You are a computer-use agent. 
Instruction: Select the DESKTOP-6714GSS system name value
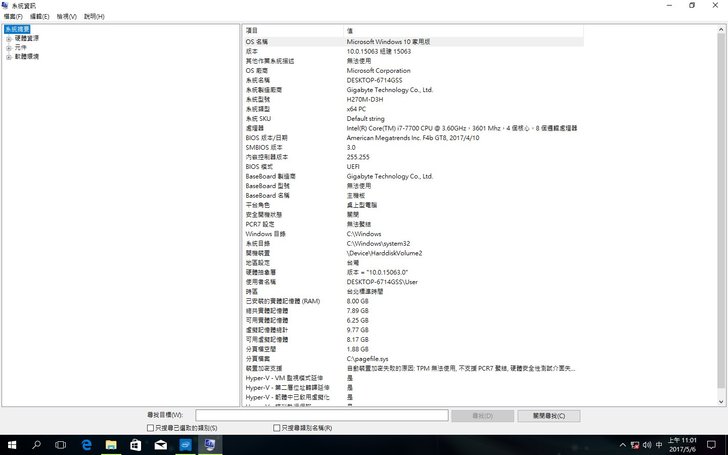click(x=374, y=80)
